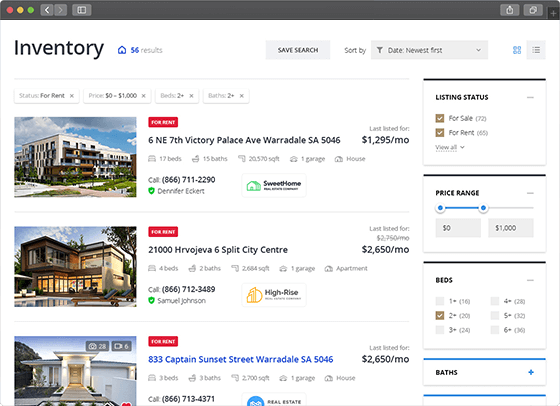Click the home icon beside 56 results
Viewport: 560px width, 406px height.
click(122, 50)
